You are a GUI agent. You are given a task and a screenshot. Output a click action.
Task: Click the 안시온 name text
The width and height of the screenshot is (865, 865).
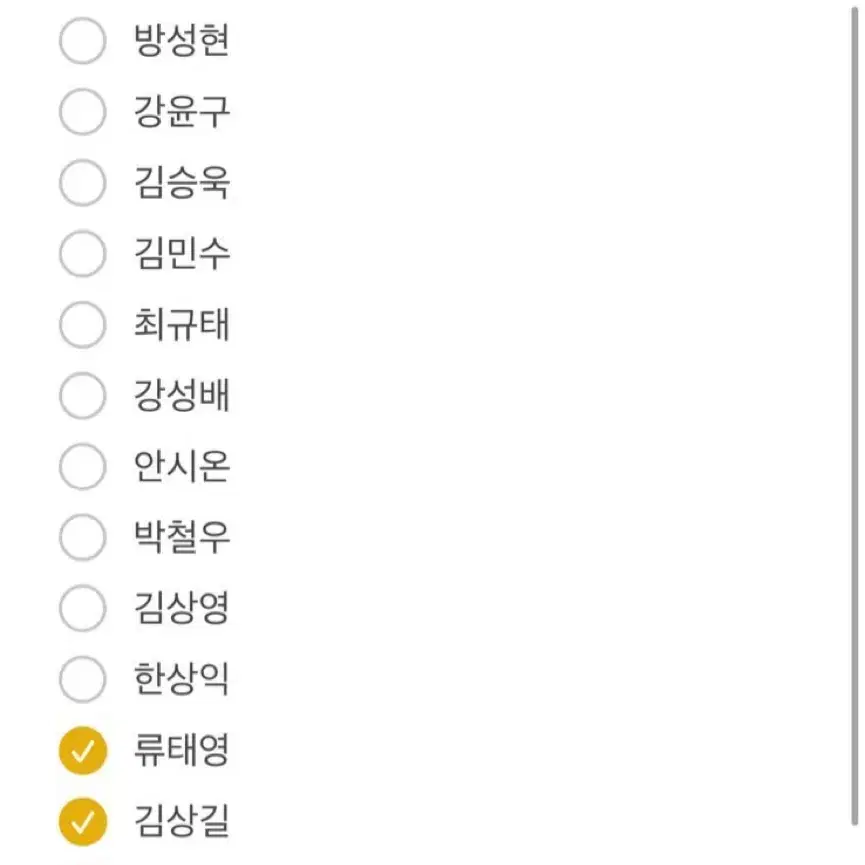click(181, 466)
